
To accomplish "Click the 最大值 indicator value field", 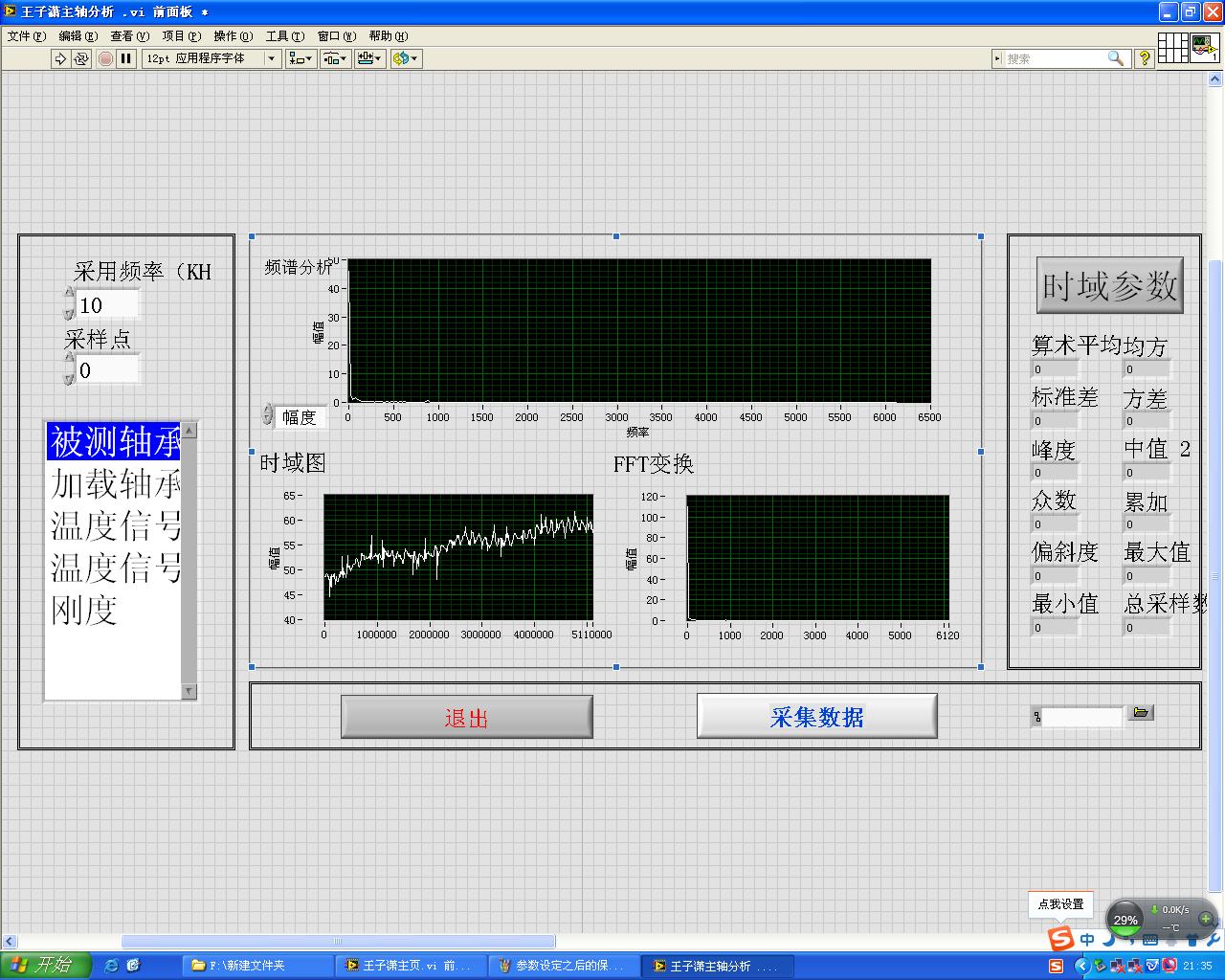I will point(1147,576).
